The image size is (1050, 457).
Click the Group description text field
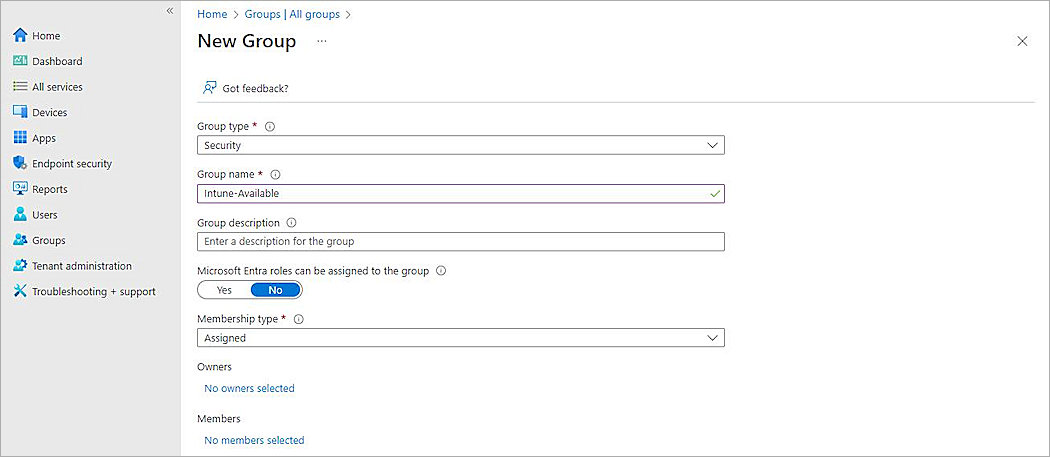[461, 241]
